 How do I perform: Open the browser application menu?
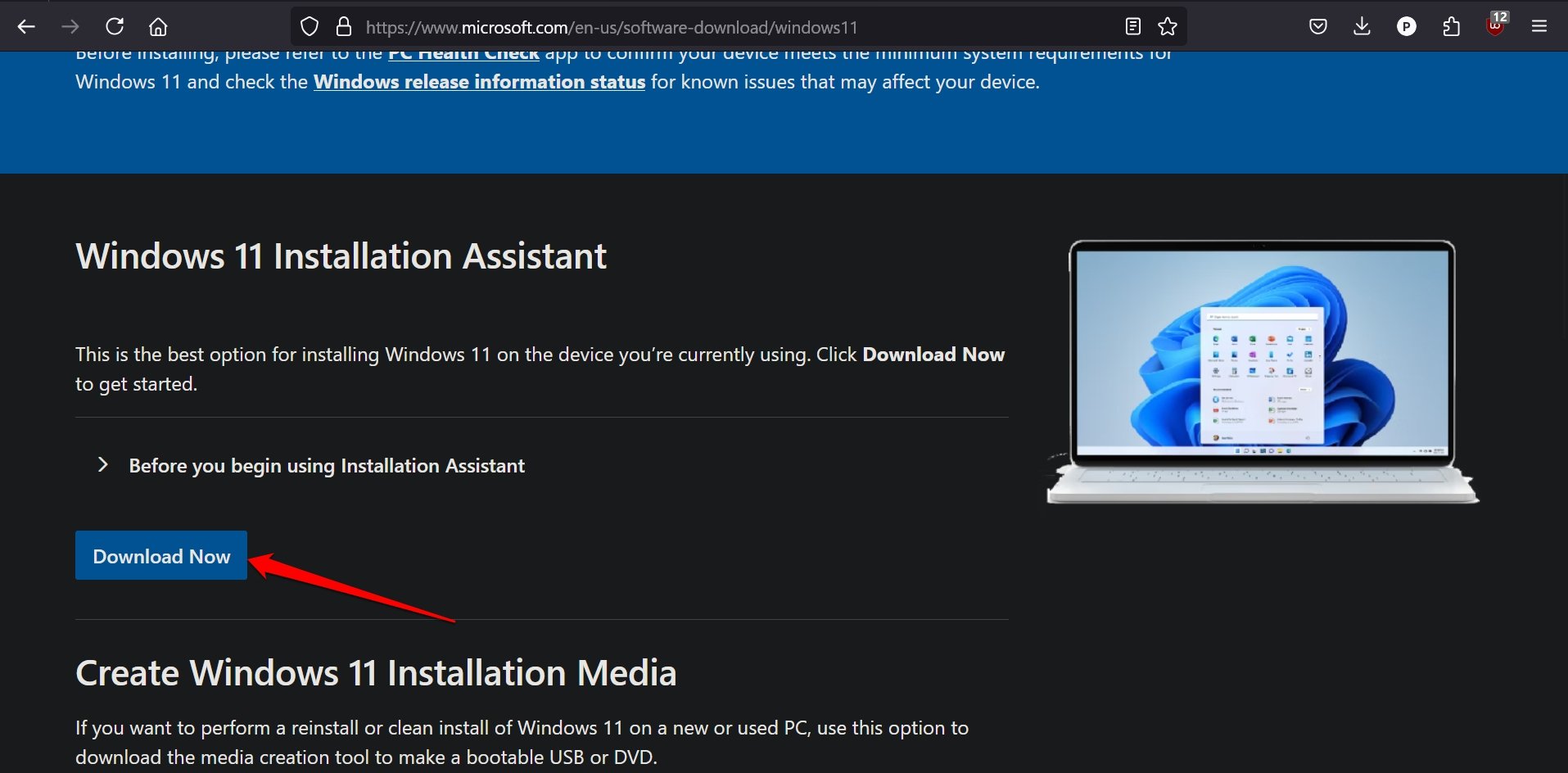tap(1539, 27)
